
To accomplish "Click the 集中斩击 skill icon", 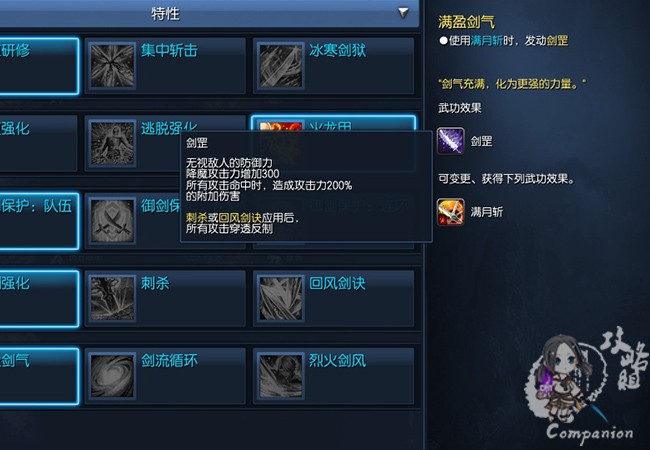I will [x=113, y=66].
